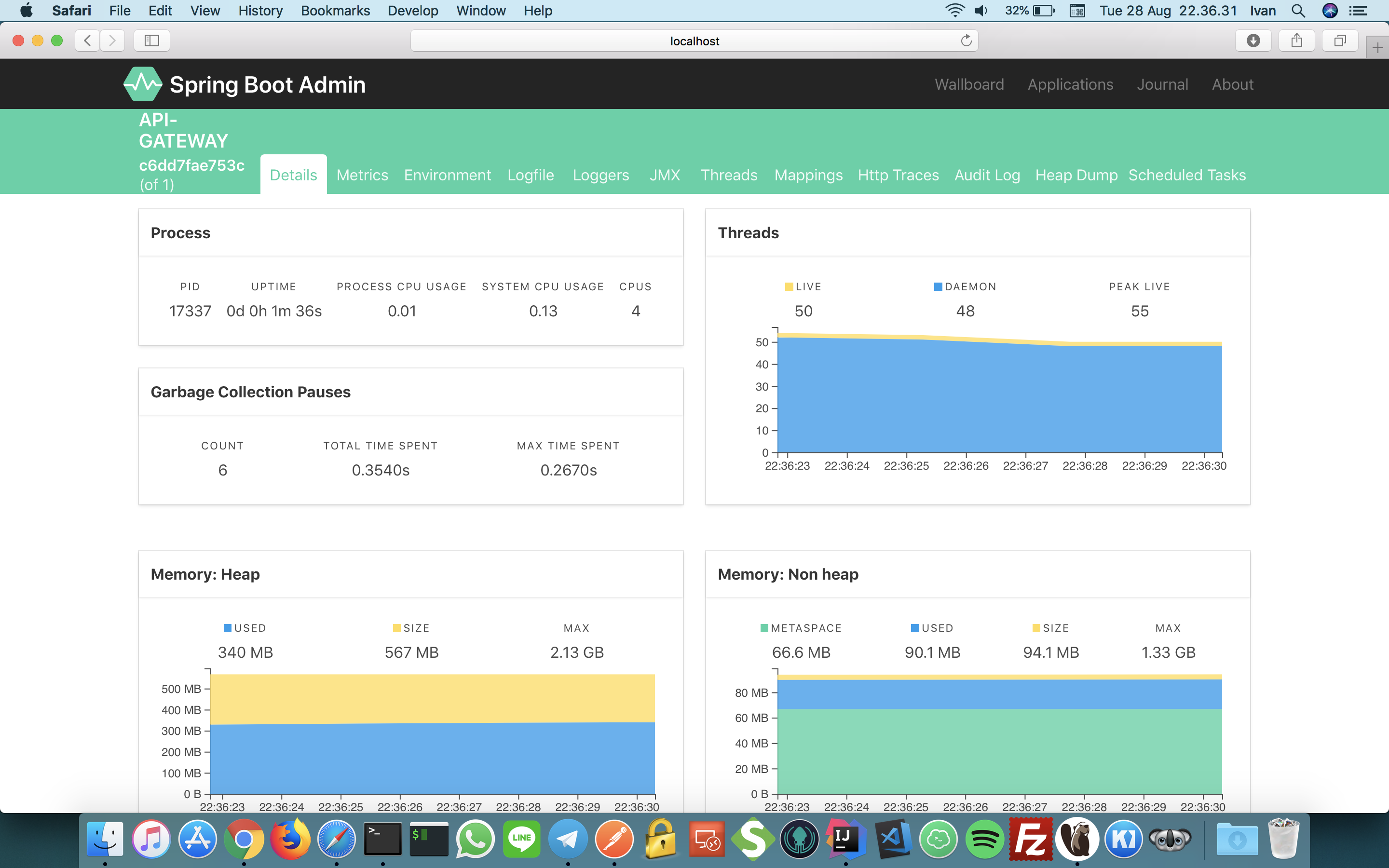Open the Terminal dock icon

pyautogui.click(x=383, y=839)
